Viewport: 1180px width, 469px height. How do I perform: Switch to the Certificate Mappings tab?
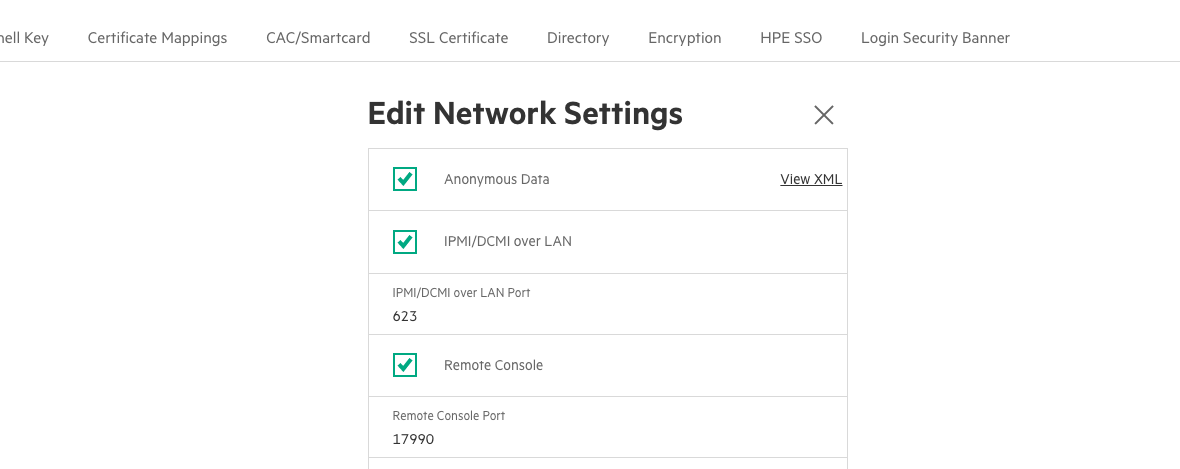coord(157,38)
